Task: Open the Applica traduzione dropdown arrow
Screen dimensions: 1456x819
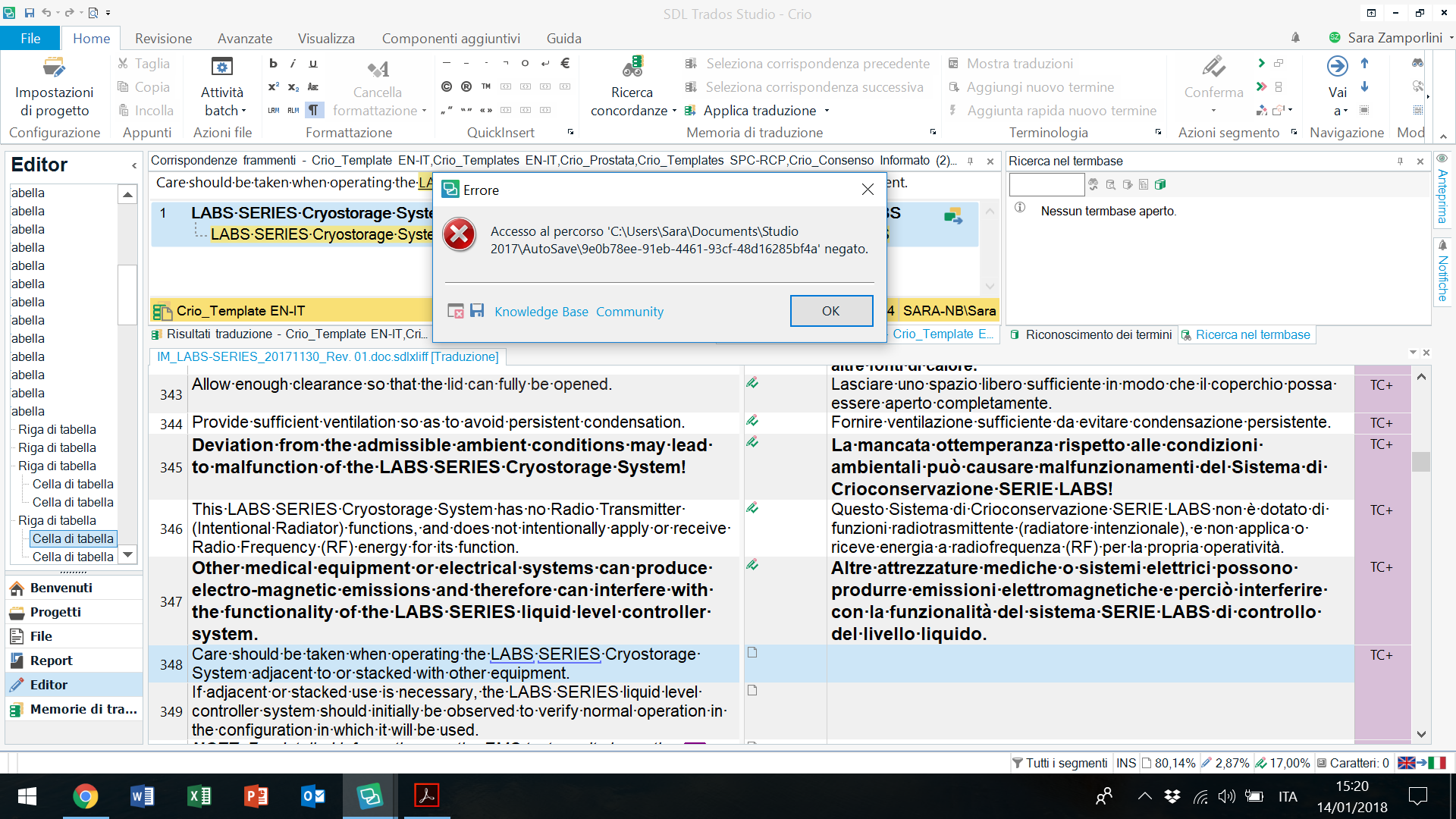Action: [827, 111]
